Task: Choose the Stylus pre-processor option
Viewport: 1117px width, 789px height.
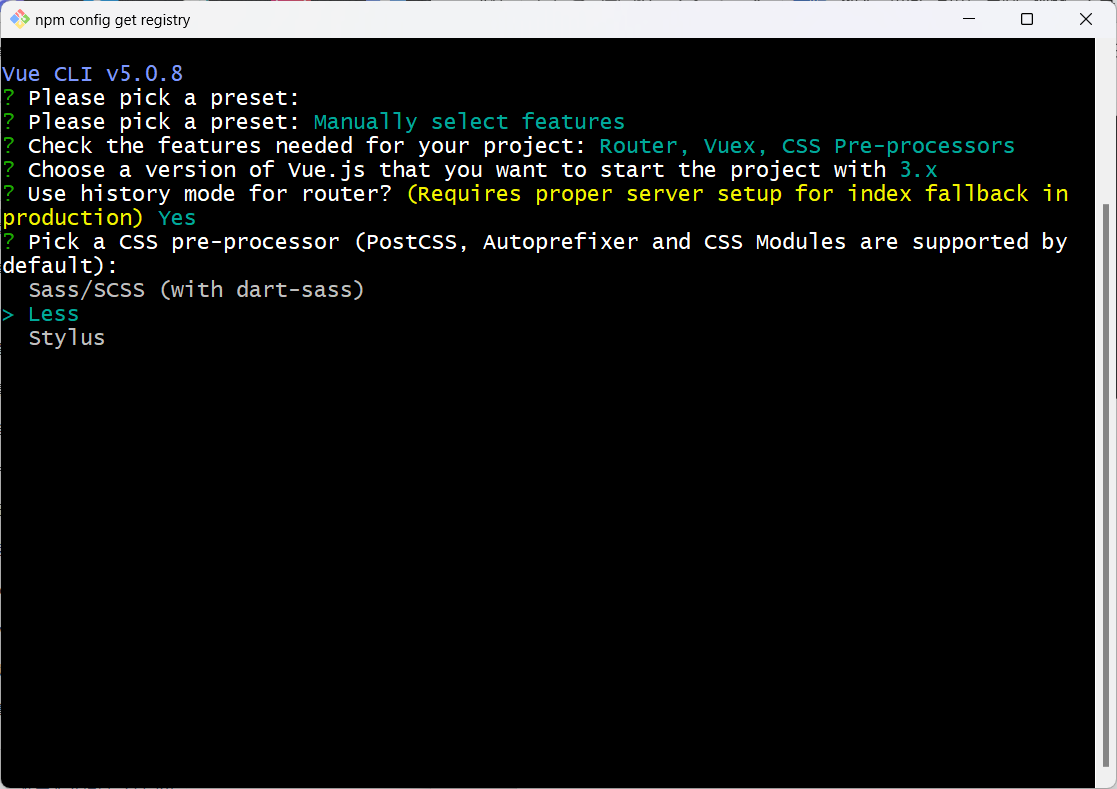Action: pyautogui.click(x=66, y=338)
